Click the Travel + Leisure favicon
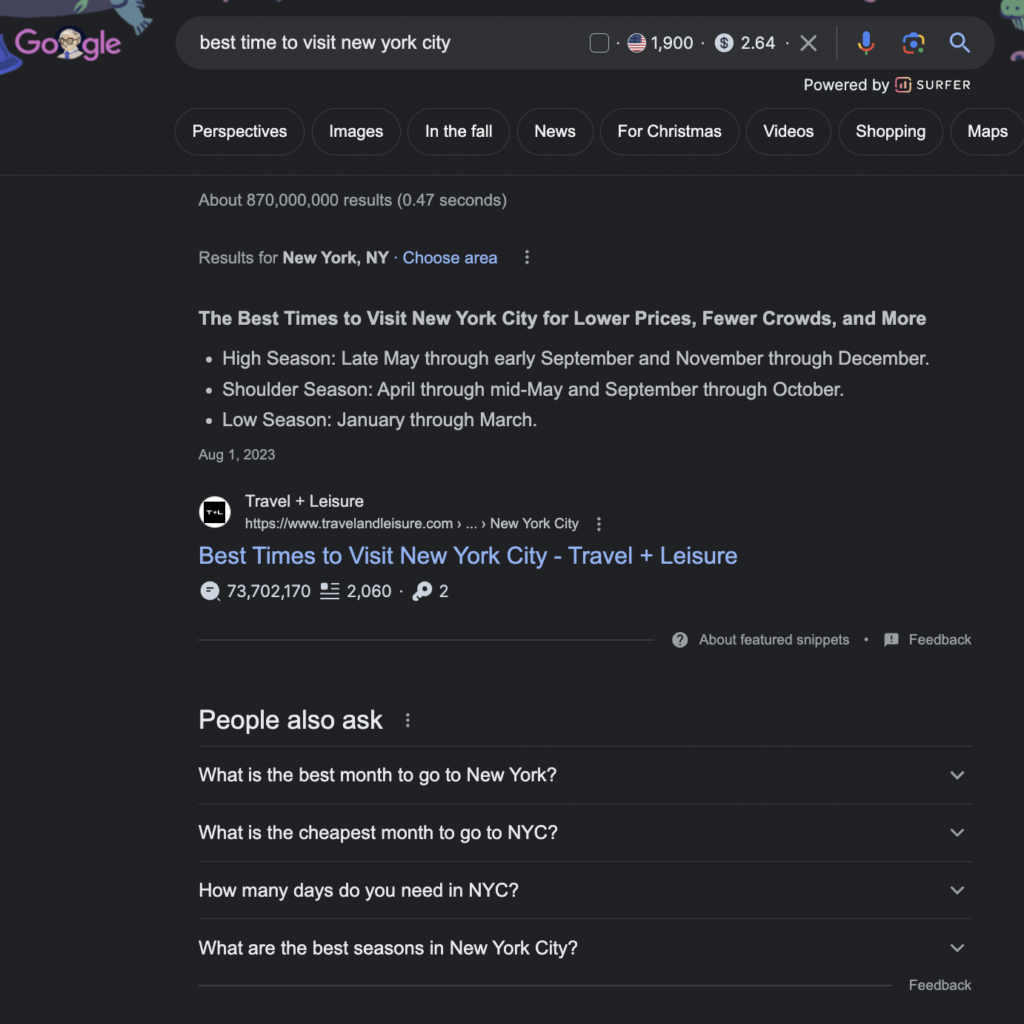 [x=215, y=512]
